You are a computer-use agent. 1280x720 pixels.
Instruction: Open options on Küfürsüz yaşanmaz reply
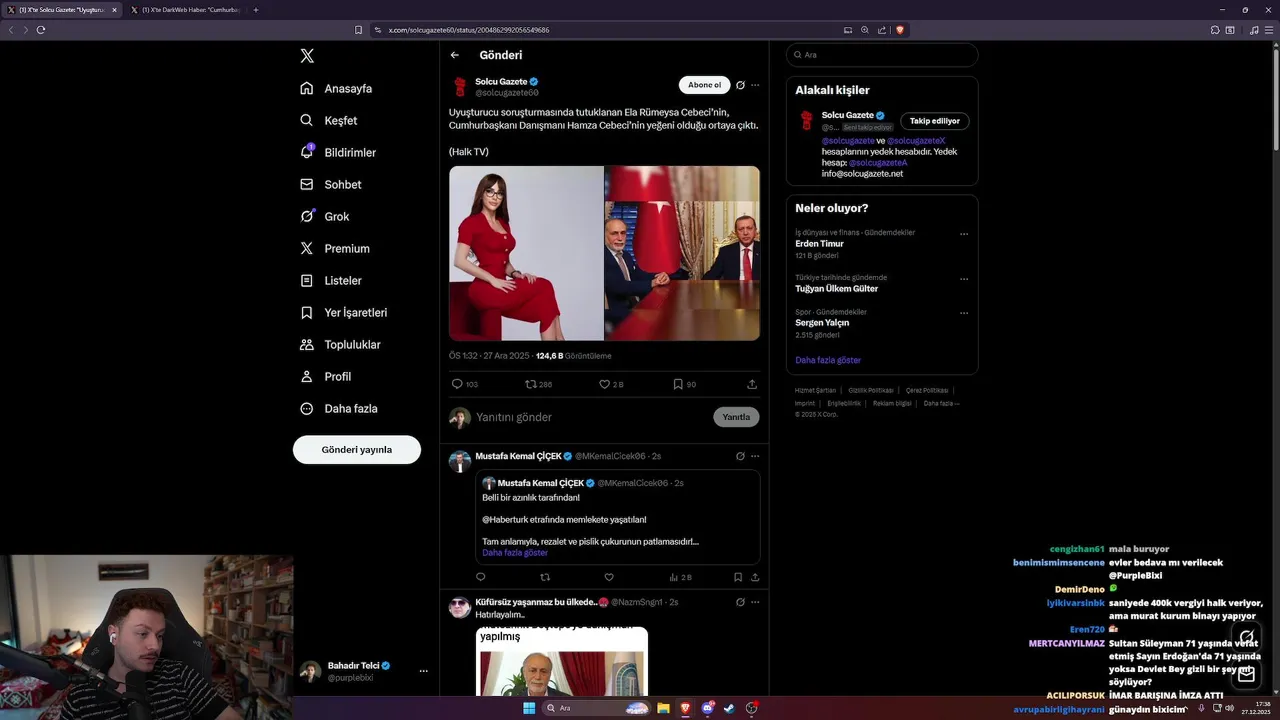pyautogui.click(x=755, y=602)
